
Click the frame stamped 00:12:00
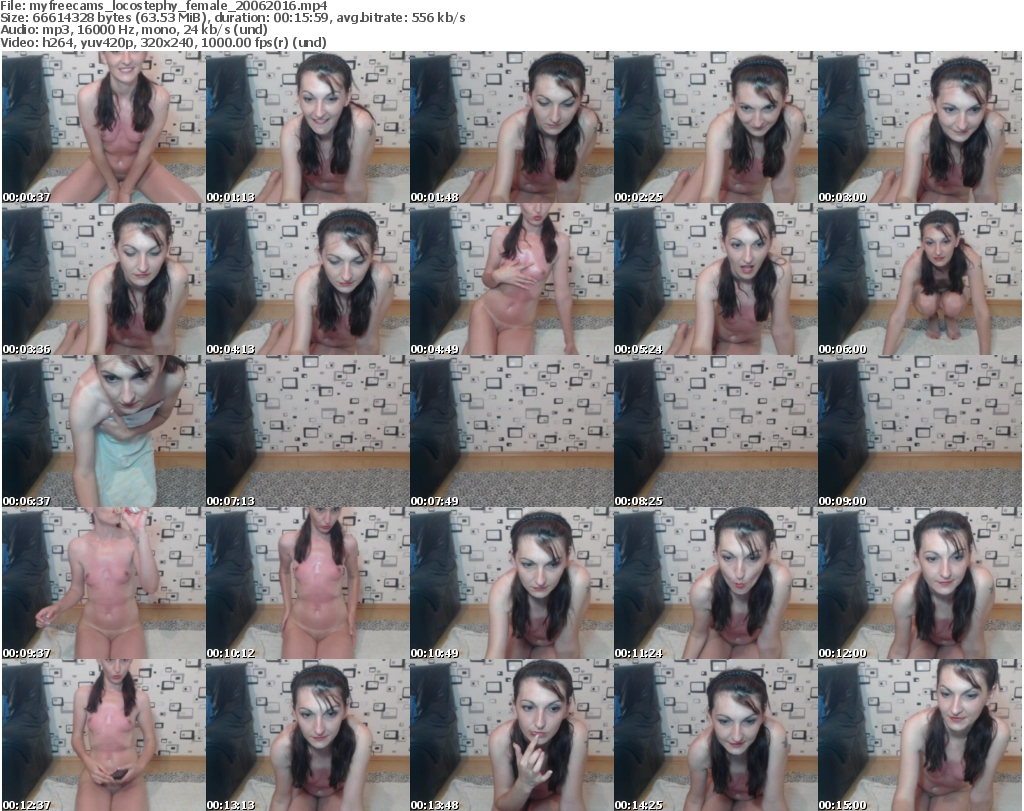[x=919, y=584]
